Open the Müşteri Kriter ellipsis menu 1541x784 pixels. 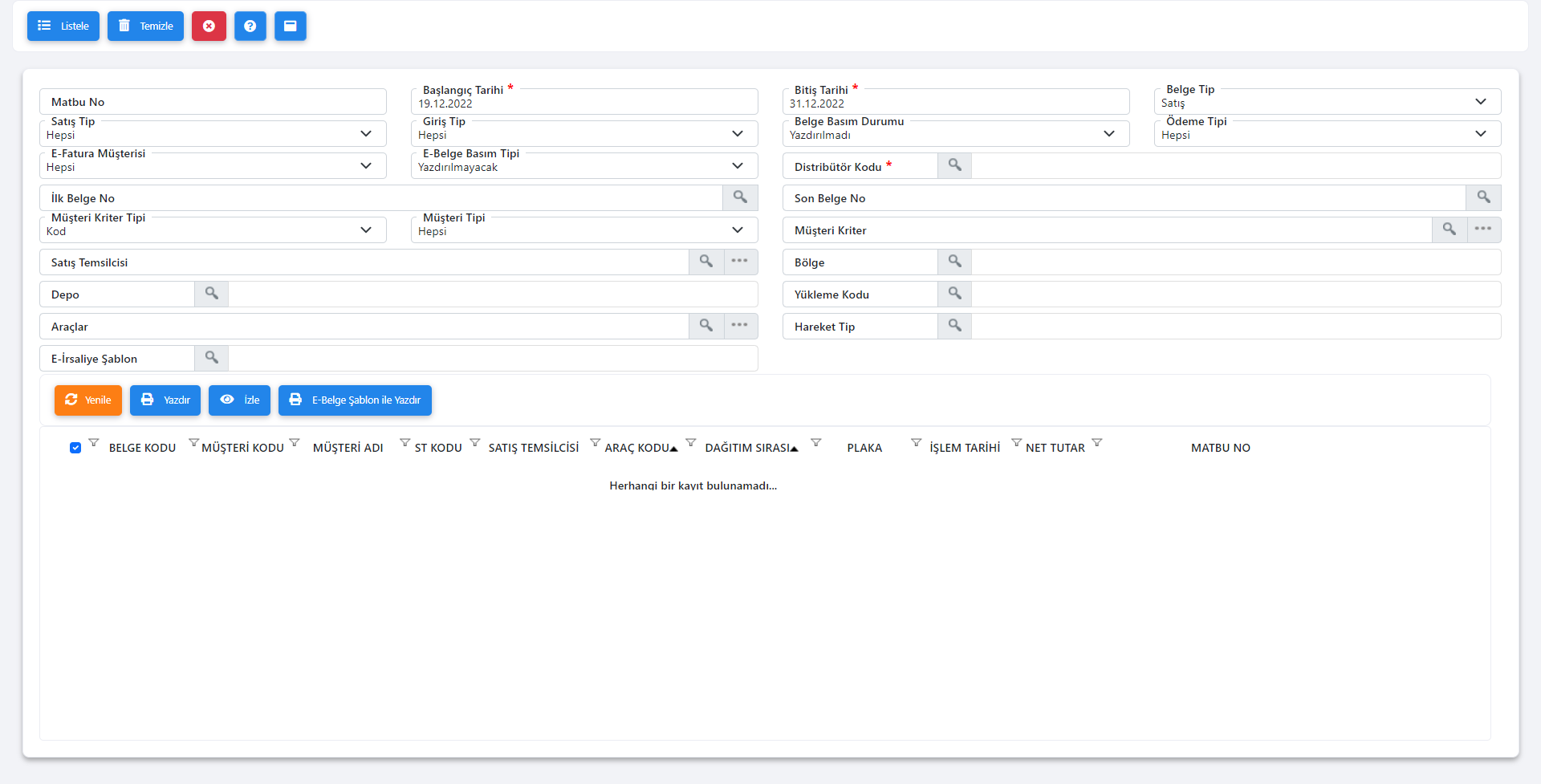pyautogui.click(x=1483, y=230)
